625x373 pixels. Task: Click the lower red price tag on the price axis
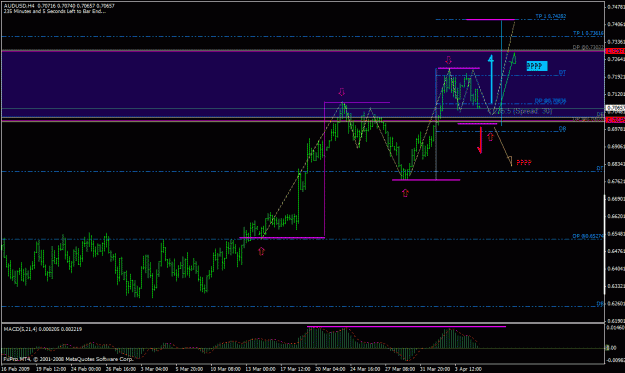615,120
